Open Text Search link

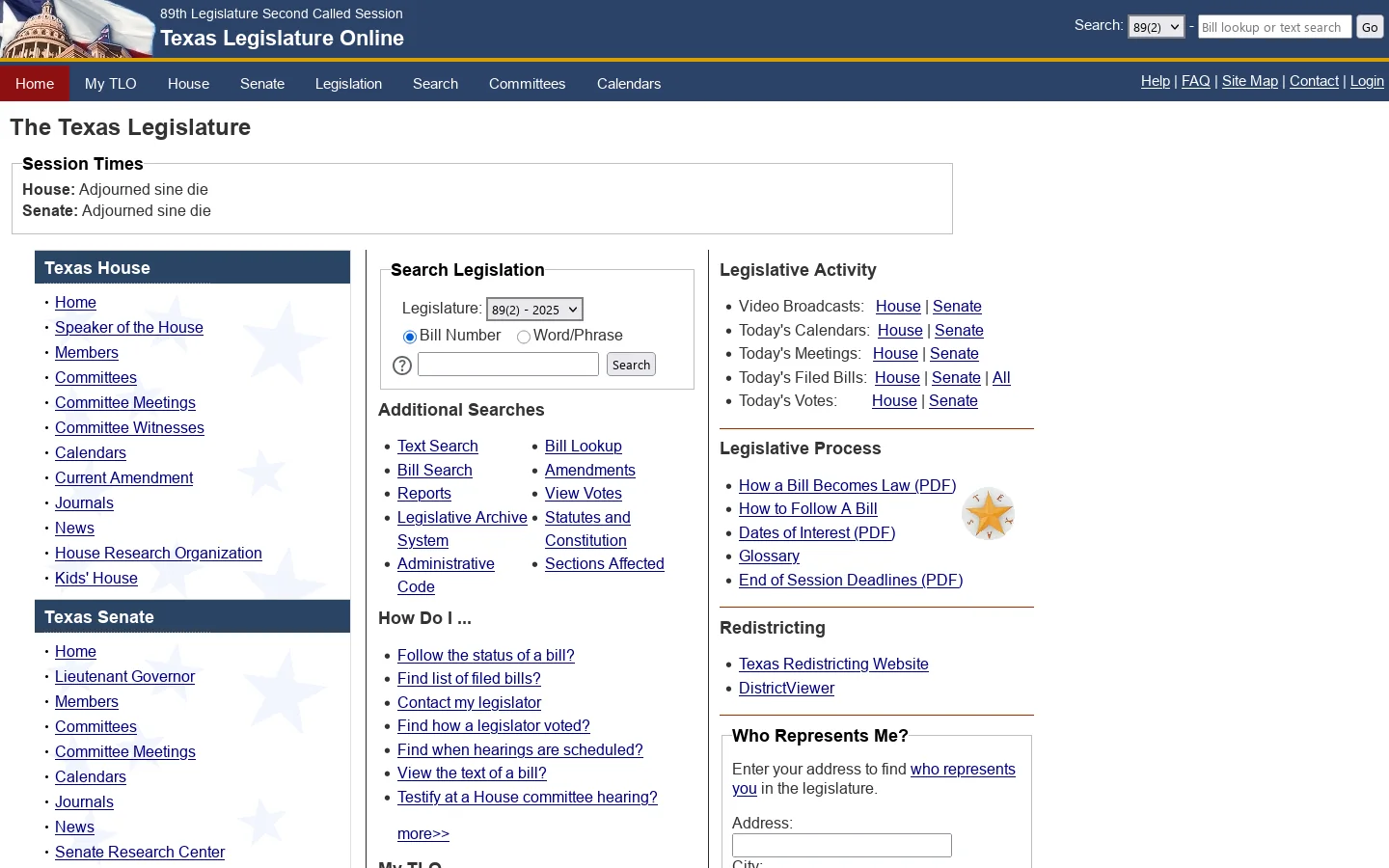pyautogui.click(x=438, y=447)
